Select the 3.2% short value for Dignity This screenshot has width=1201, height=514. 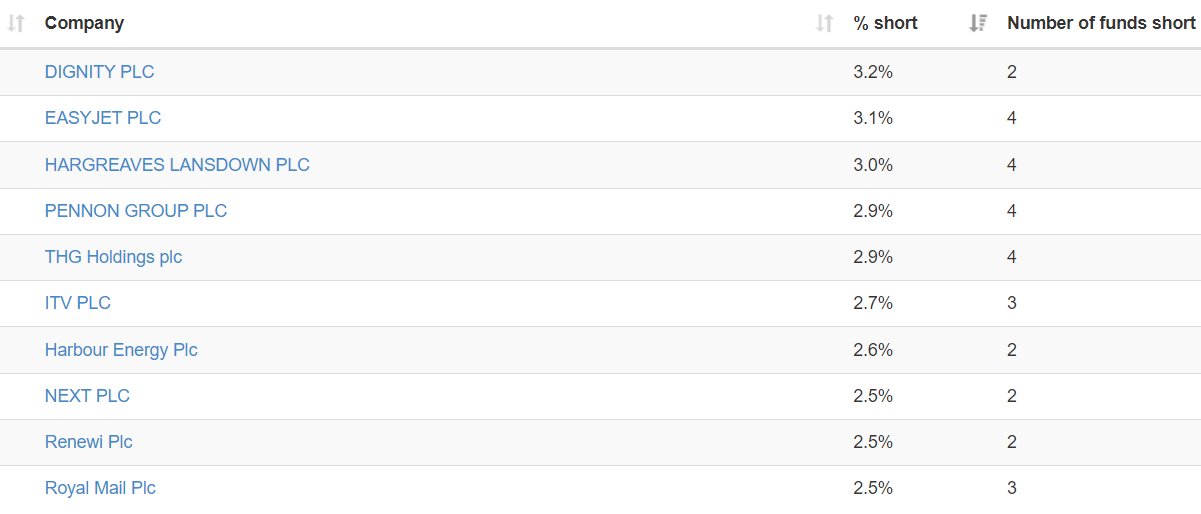[873, 72]
